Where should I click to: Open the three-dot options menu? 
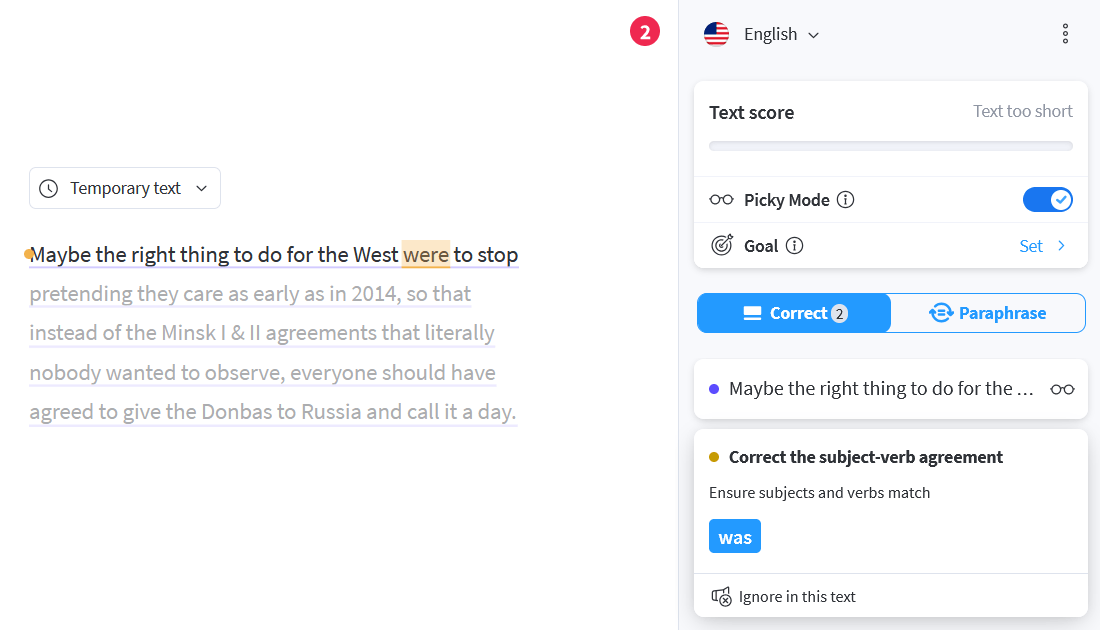pos(1065,34)
